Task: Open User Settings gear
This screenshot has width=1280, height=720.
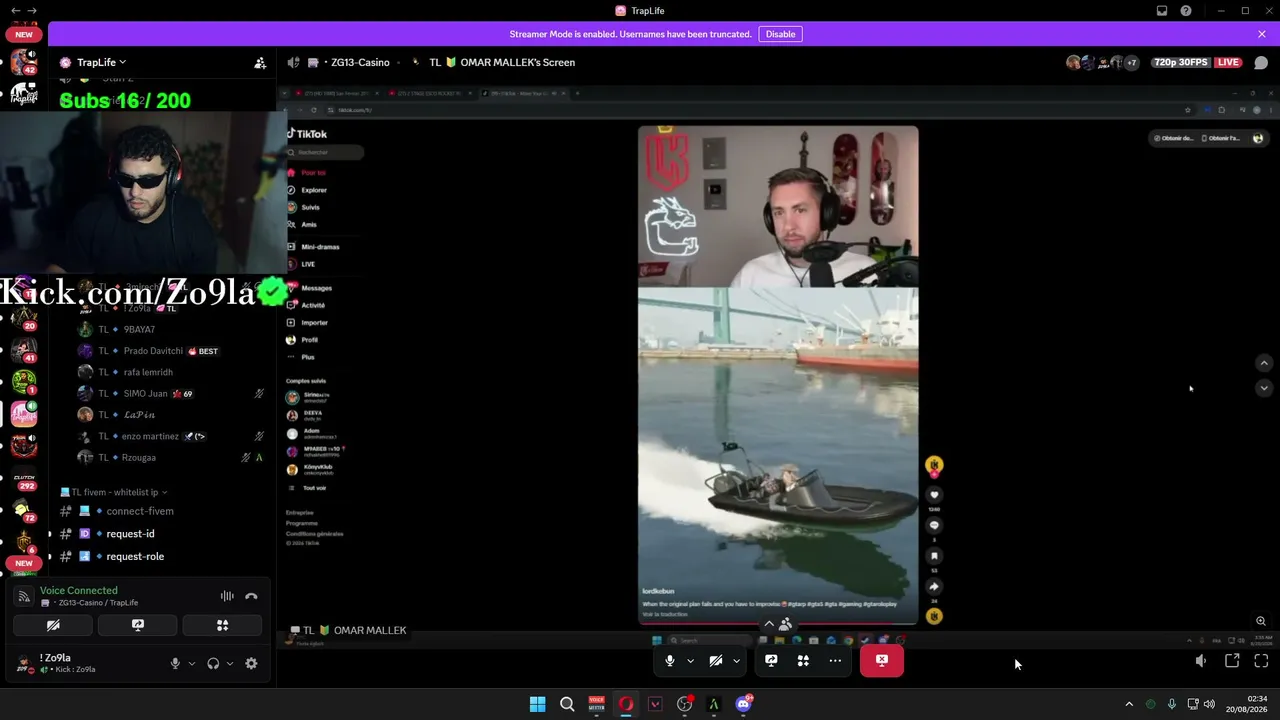Action: tap(251, 663)
